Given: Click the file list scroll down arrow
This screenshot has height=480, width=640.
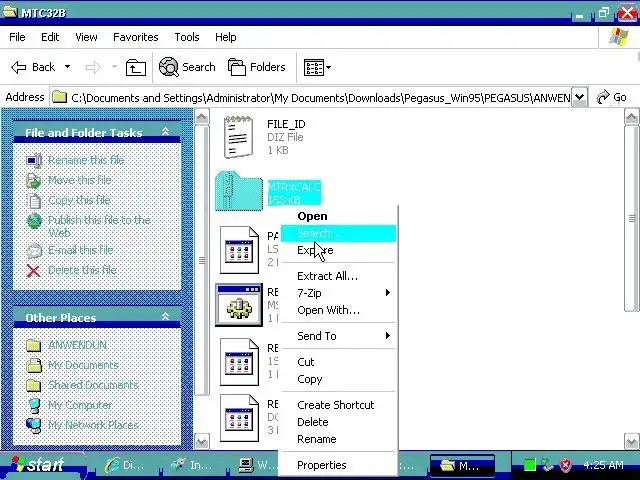Looking at the screenshot, I should (x=631, y=441).
